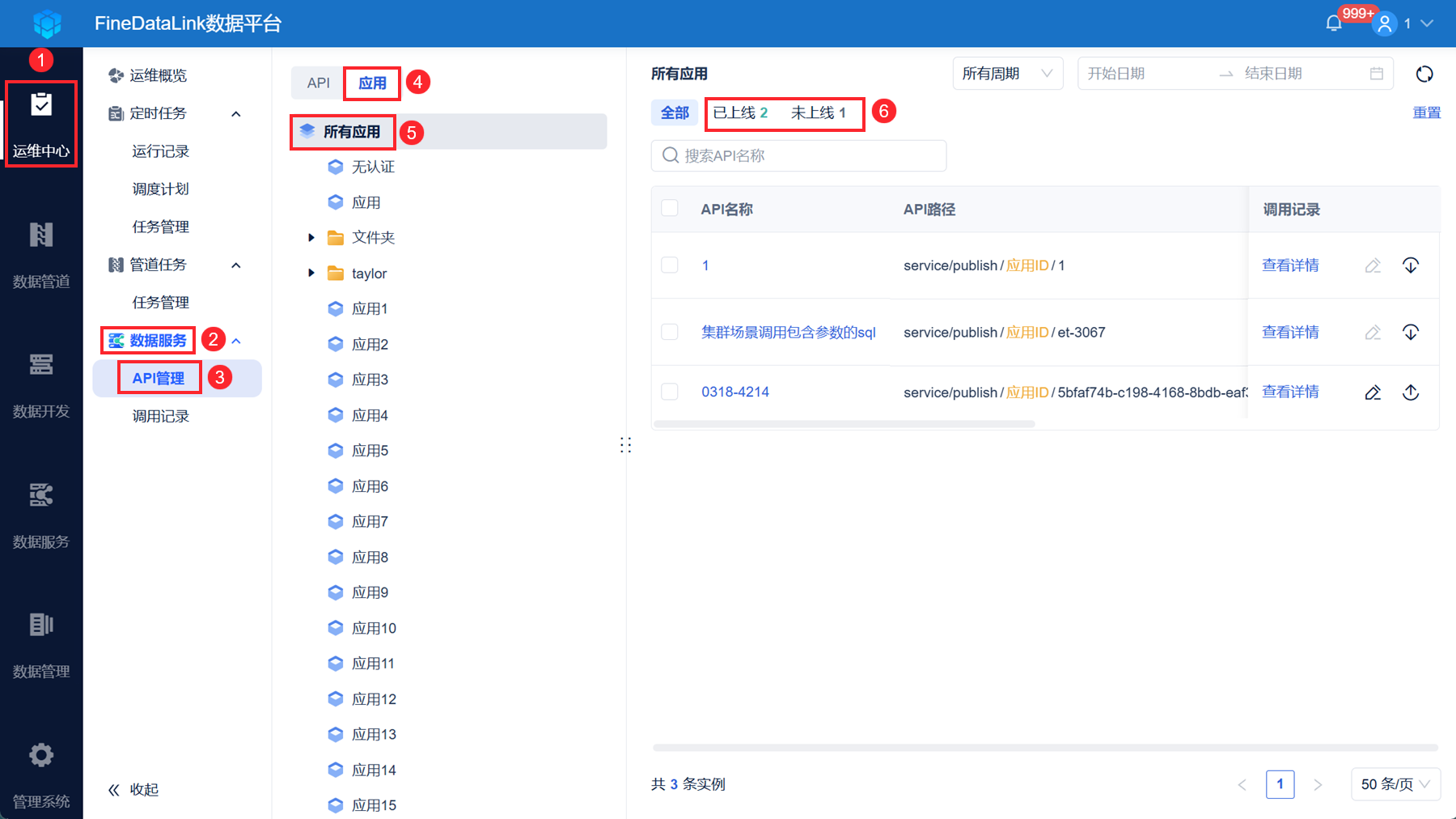Open 调度计划 in the side menu
Viewport: 1456px width, 819px height.
(161, 189)
